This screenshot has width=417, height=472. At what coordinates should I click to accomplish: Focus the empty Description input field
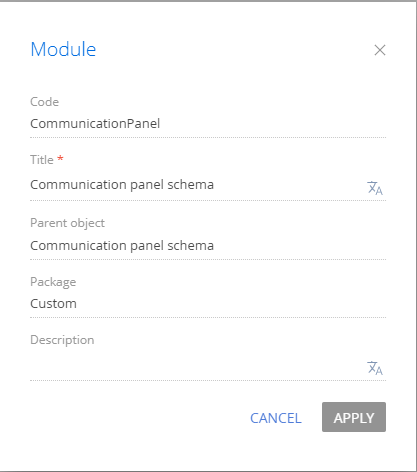coord(197,368)
